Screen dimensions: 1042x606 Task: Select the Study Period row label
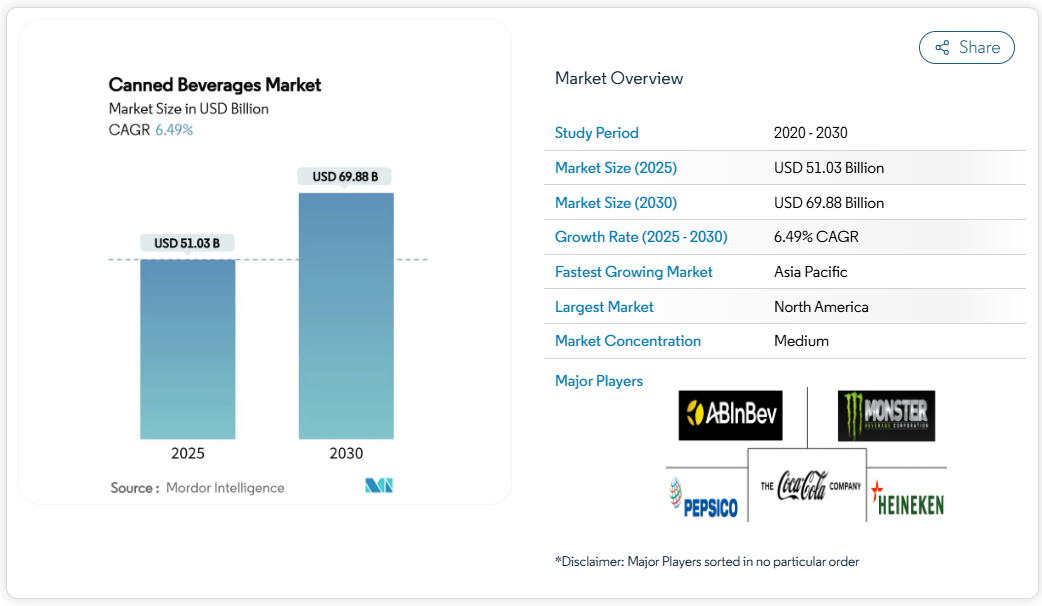coord(596,133)
